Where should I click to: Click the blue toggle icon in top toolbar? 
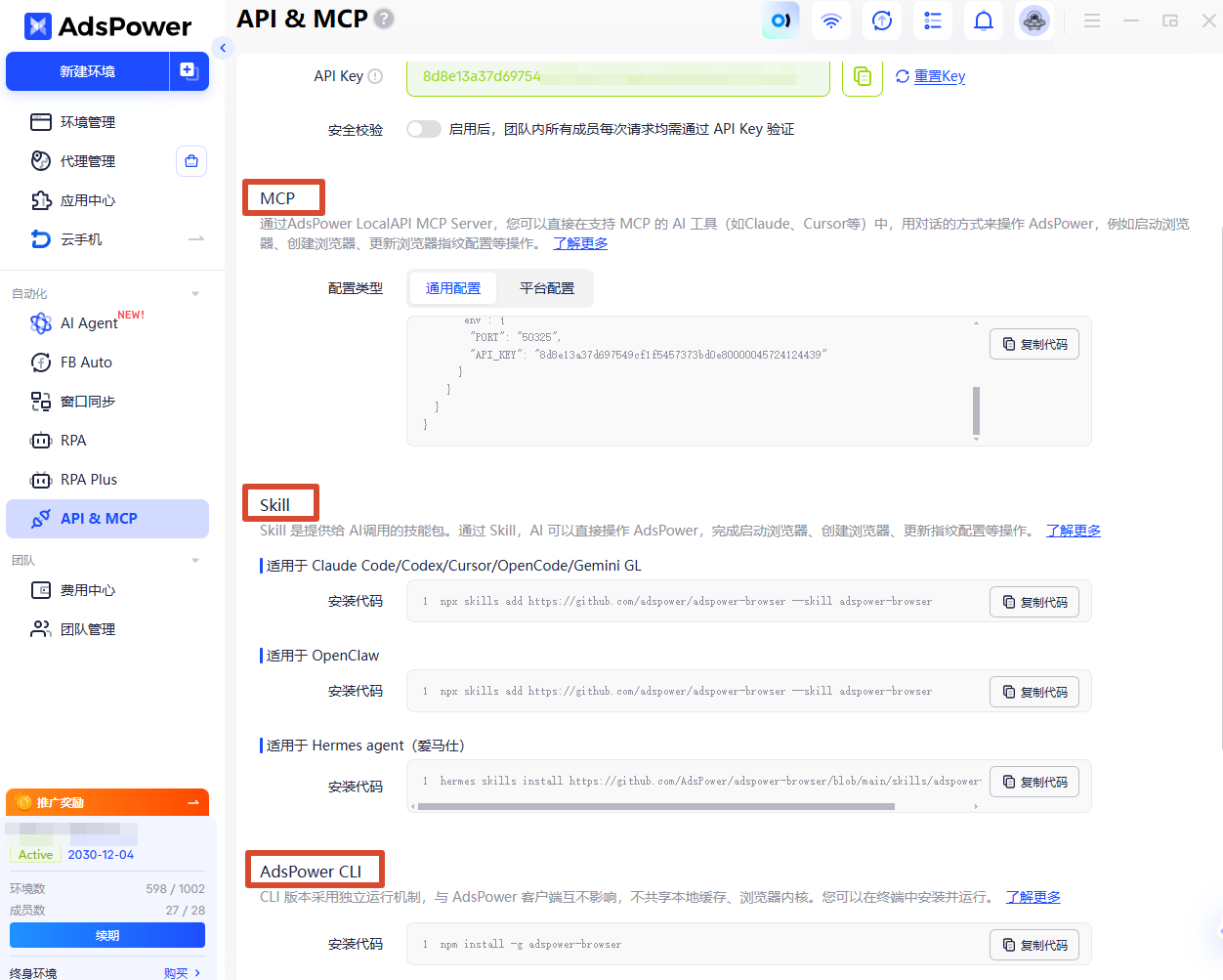point(780,21)
